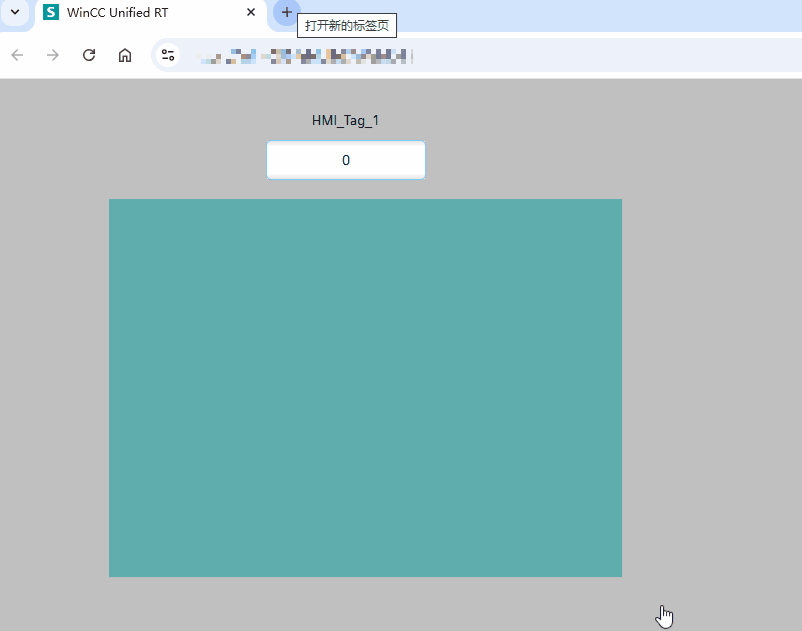Click the 打开新的标签页 tooltip
Image resolution: width=802 pixels, height=631 pixels.
tap(347, 26)
